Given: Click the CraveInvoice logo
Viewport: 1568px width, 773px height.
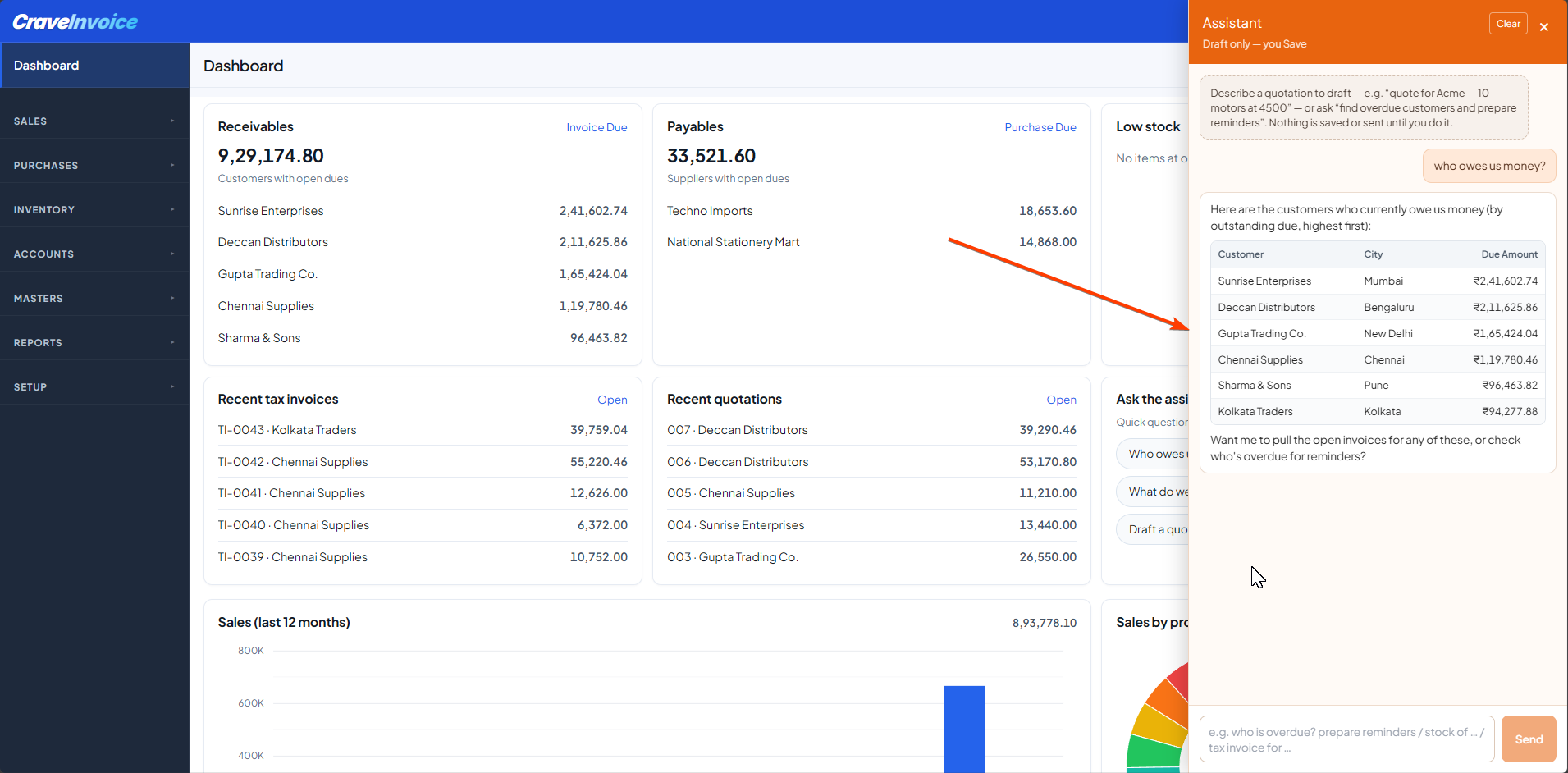Looking at the screenshot, I should (x=75, y=22).
